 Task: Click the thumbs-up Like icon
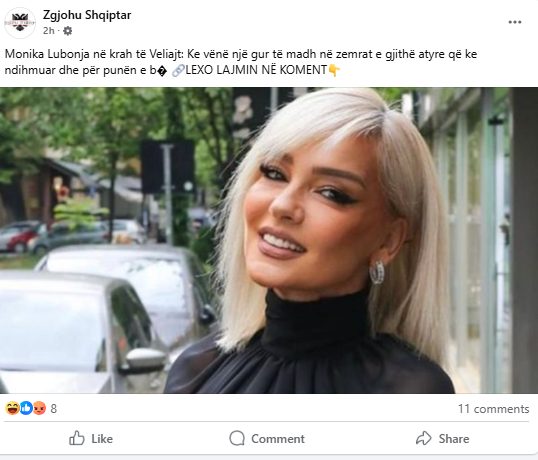77,438
